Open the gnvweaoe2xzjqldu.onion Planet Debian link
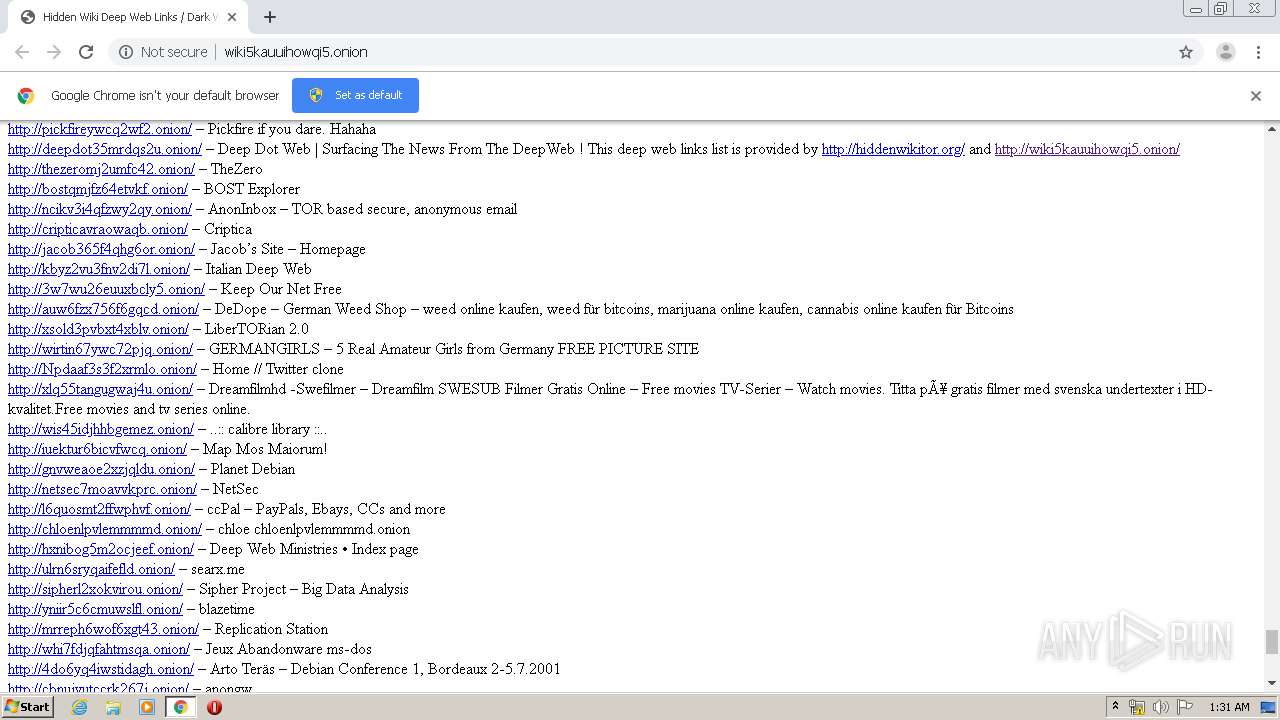 pos(101,469)
